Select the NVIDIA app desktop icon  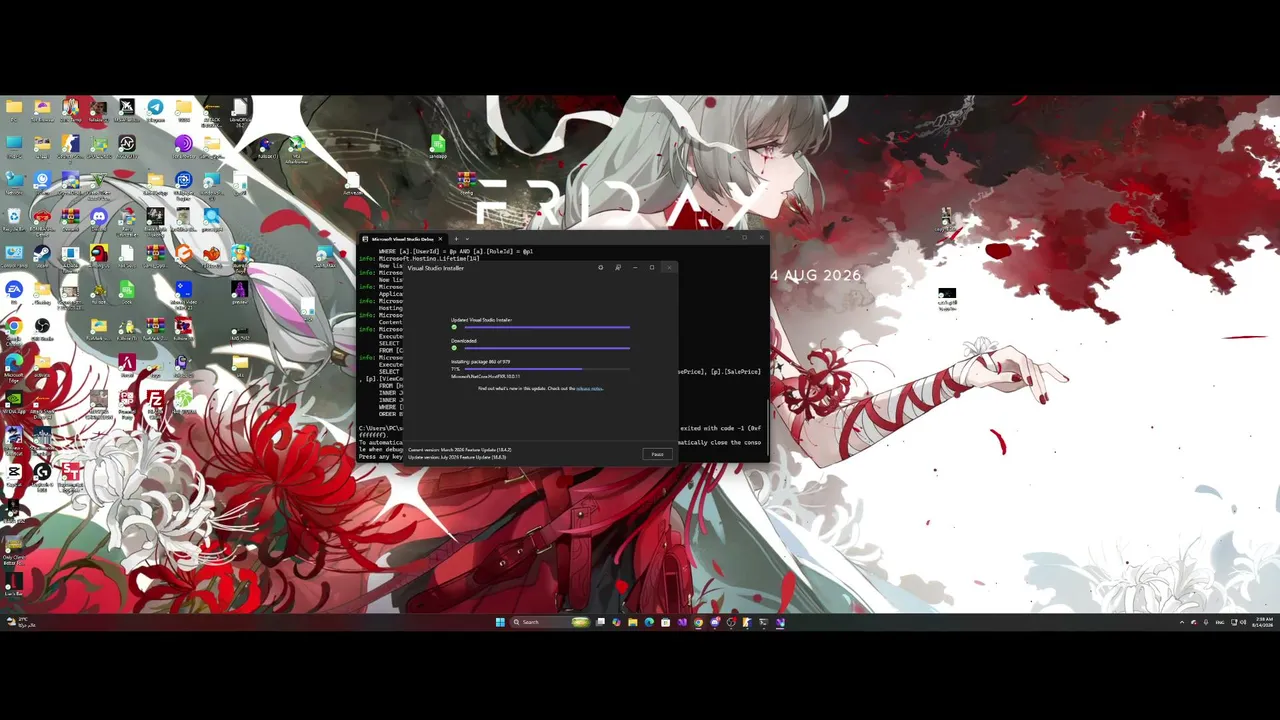(x=14, y=402)
